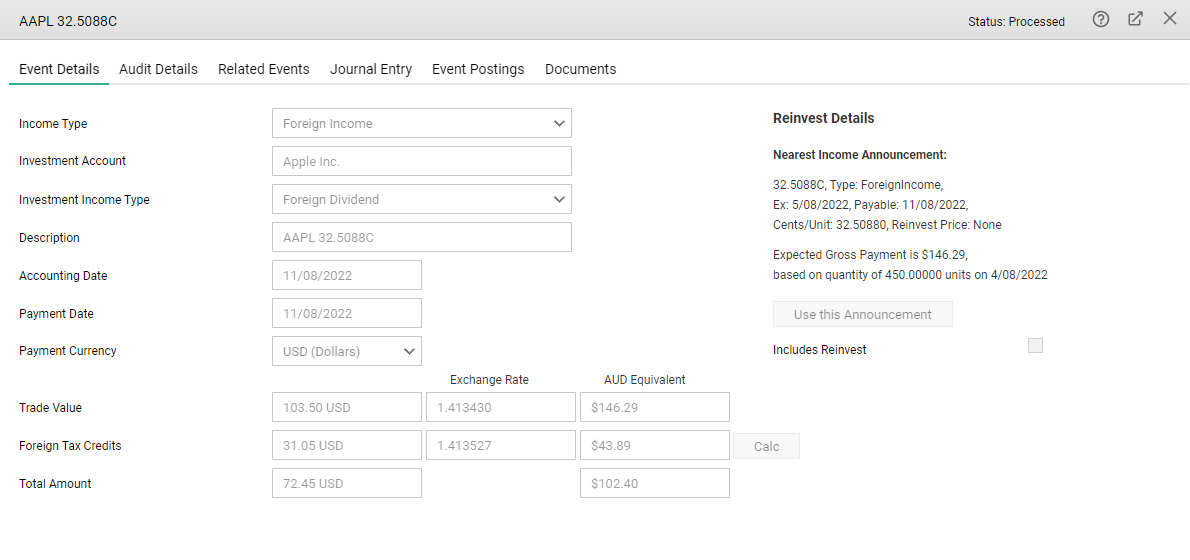Click the Exchange Rate column header

click(x=490, y=379)
